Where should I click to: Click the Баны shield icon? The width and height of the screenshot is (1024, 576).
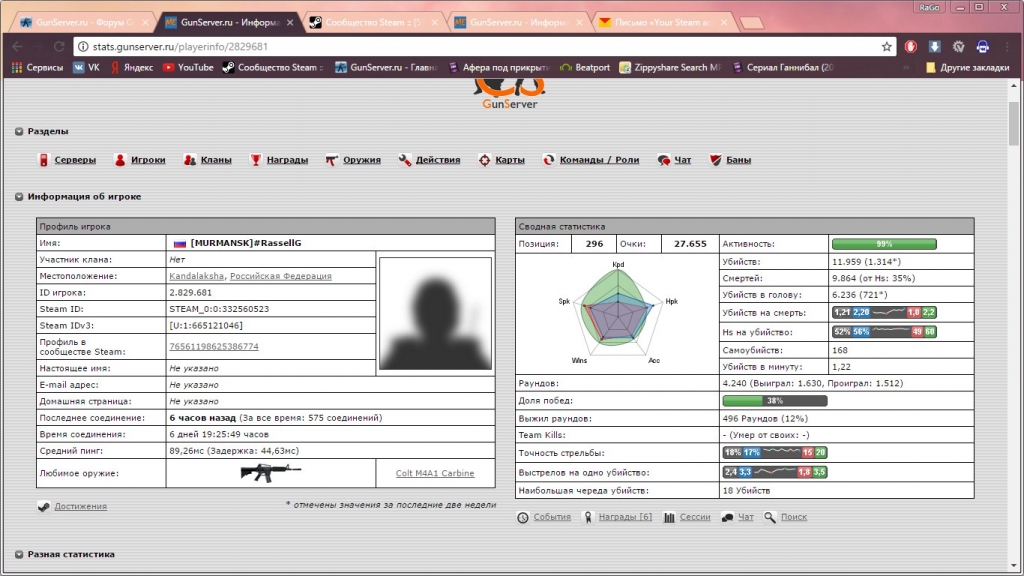tap(715, 160)
